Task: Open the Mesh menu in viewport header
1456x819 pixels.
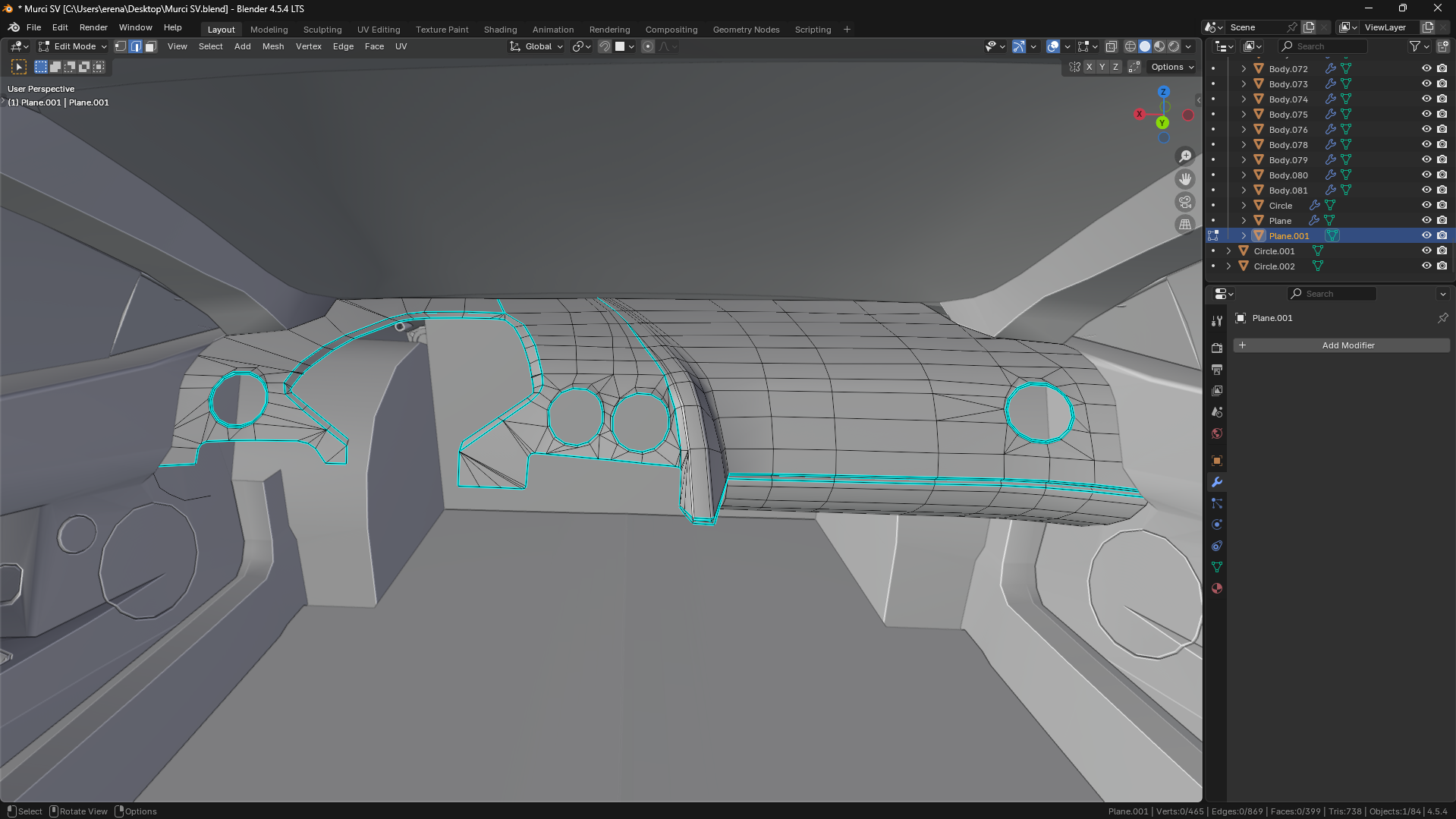Action: 273,46
